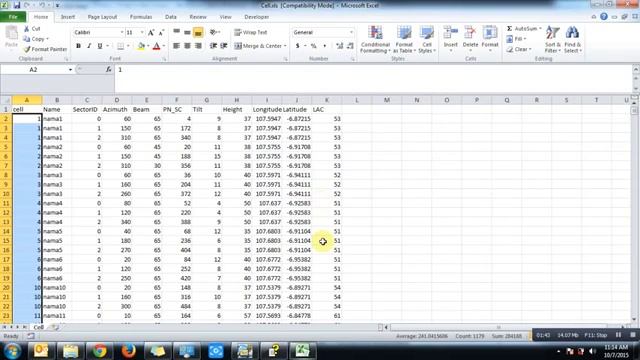Apply the yellow fill color

tap(141, 46)
